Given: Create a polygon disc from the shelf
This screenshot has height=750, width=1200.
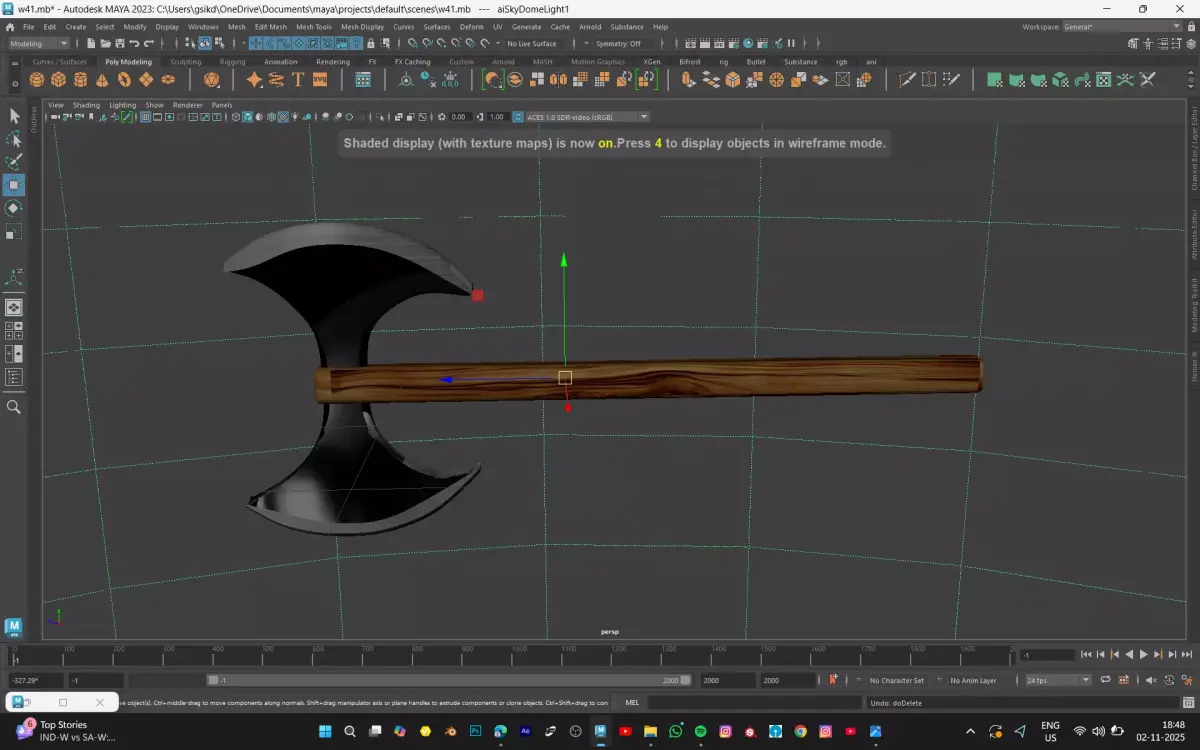Looking at the screenshot, I should coord(168,79).
